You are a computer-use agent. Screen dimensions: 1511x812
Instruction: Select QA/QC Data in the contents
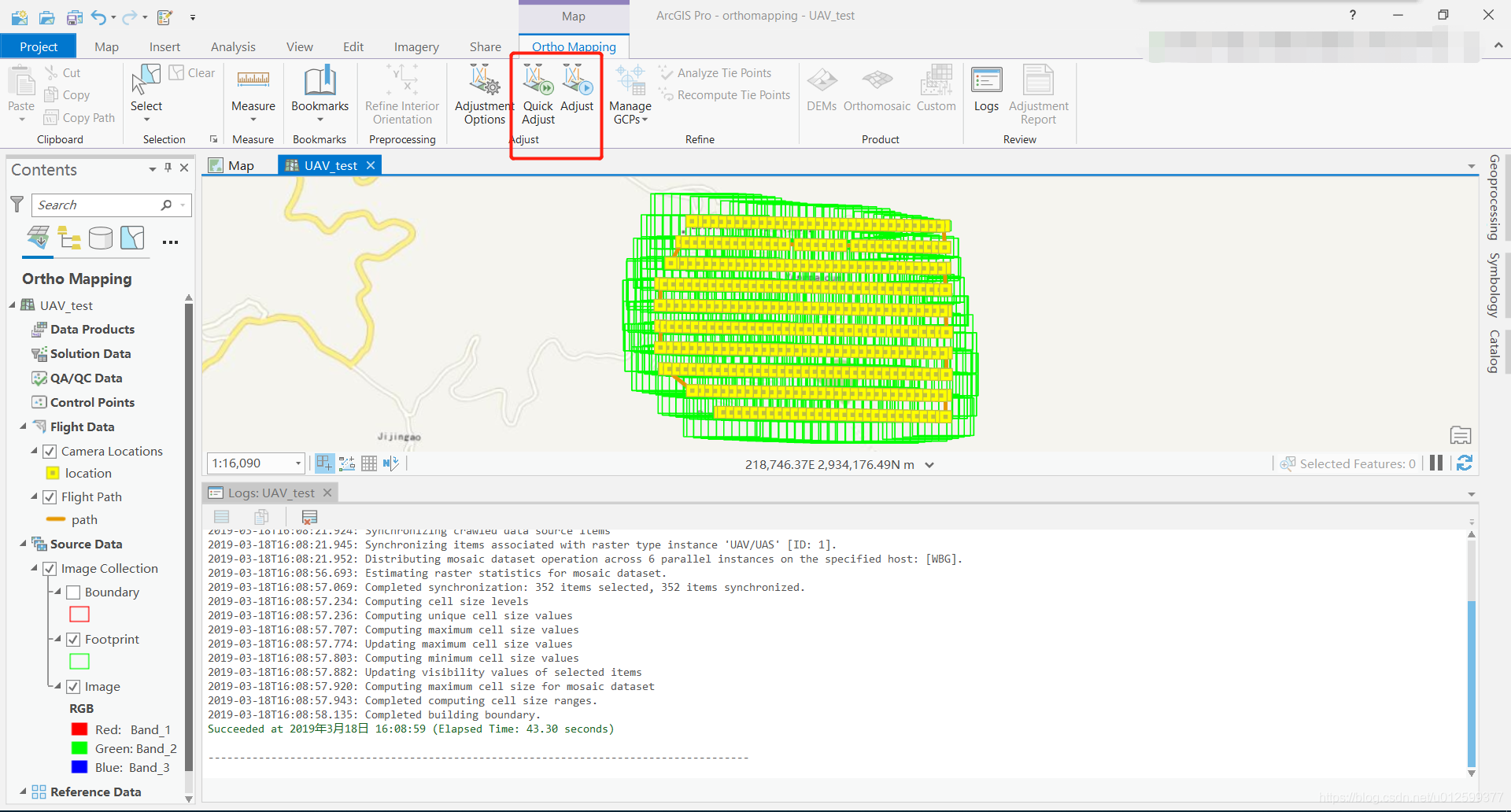coord(86,378)
